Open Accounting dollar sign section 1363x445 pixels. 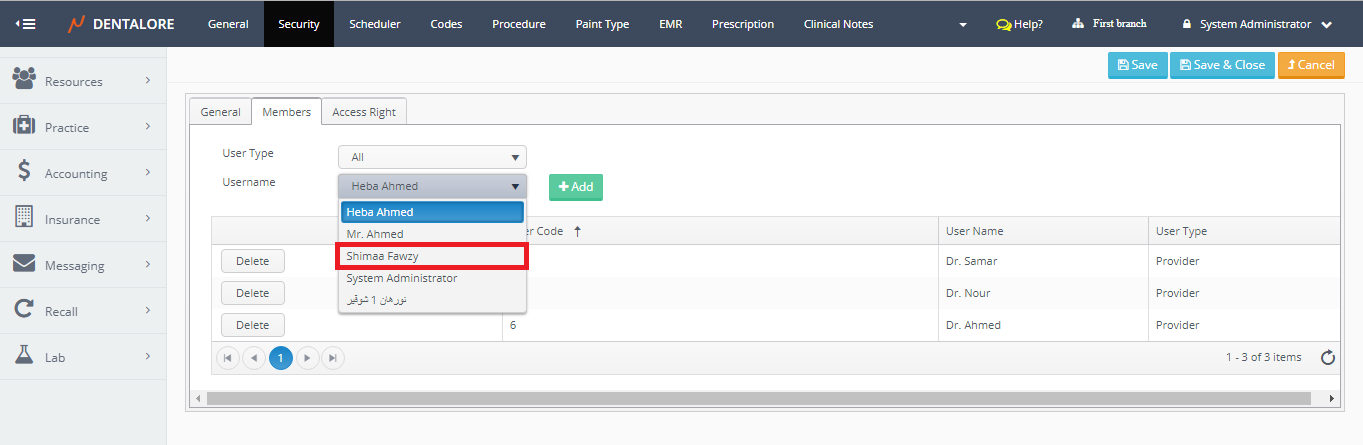pyautogui.click(x=82, y=173)
